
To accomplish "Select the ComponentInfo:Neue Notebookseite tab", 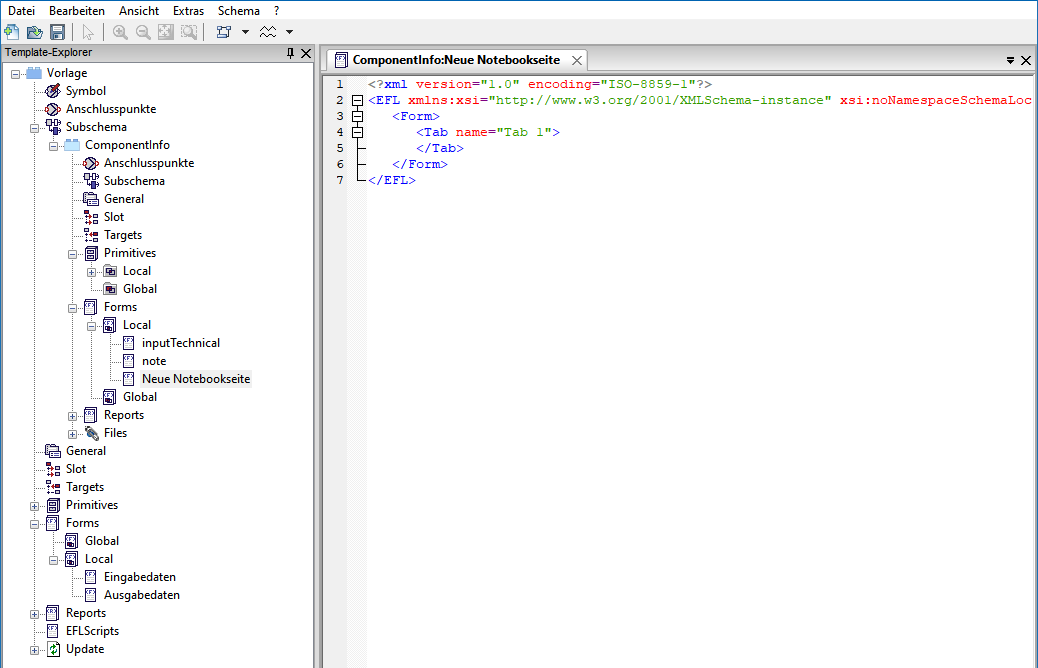I will pos(456,60).
